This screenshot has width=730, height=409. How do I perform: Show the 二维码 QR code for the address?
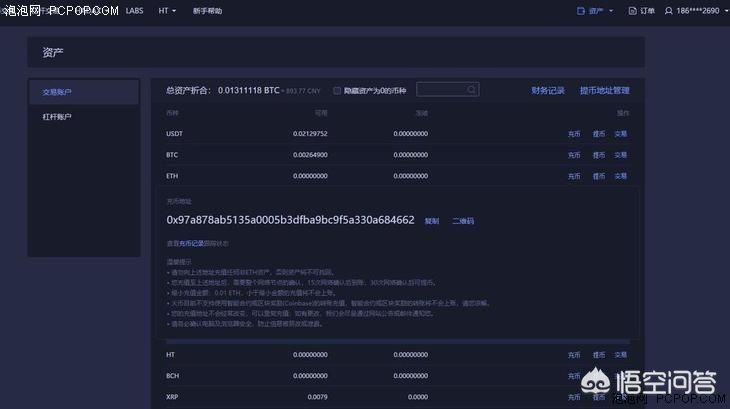tap(463, 220)
